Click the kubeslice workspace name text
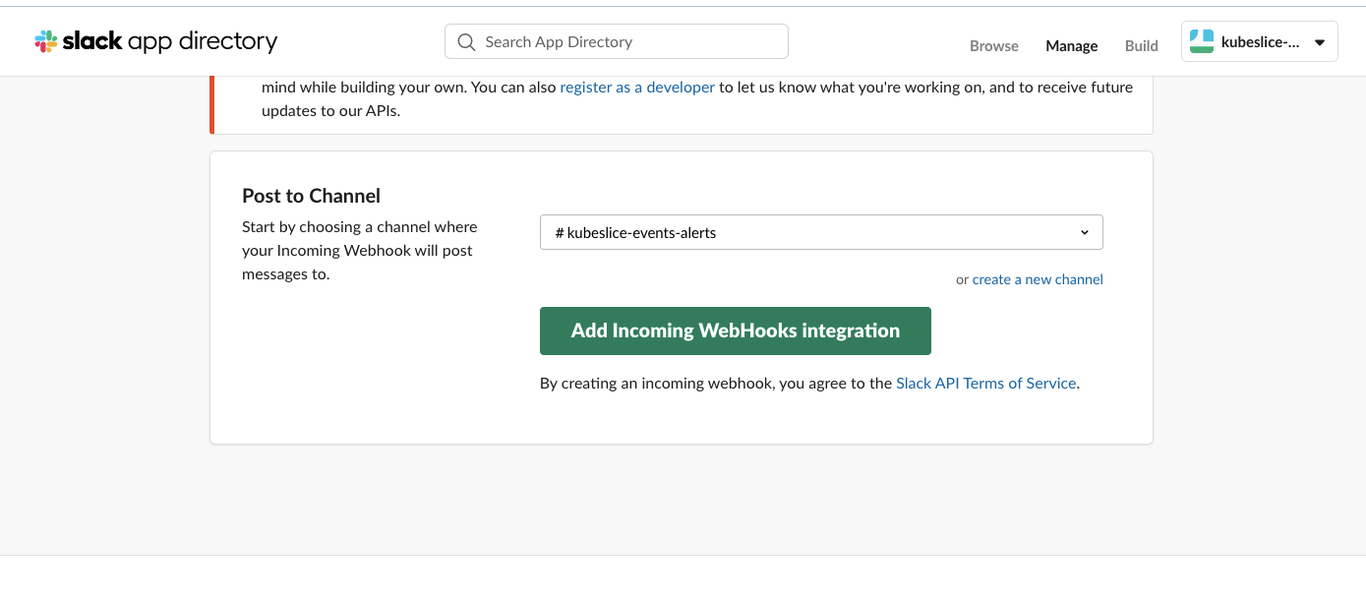This screenshot has height=601, width=1366. [x=1260, y=43]
